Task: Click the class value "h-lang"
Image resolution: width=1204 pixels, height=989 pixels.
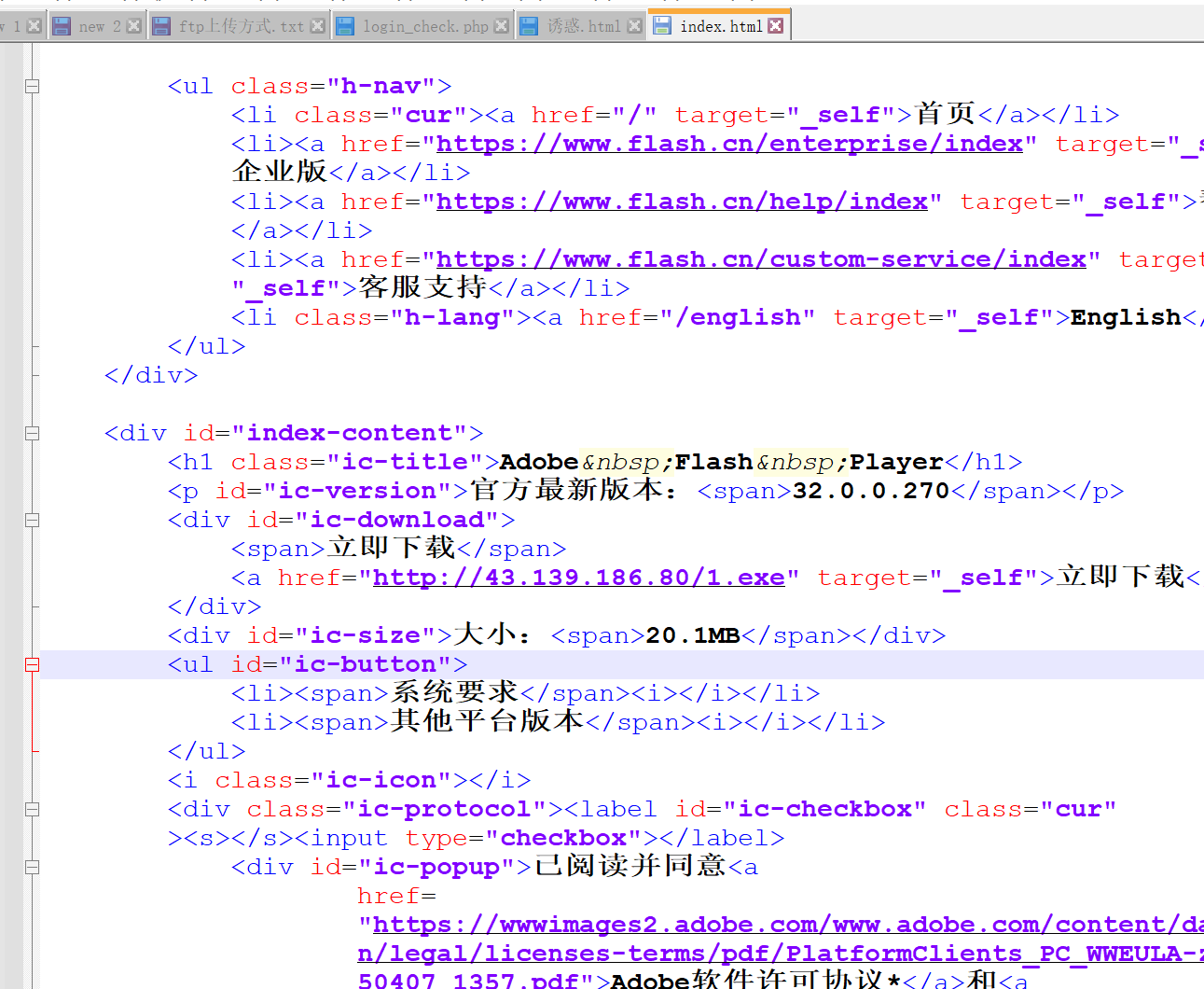Action: [x=452, y=317]
